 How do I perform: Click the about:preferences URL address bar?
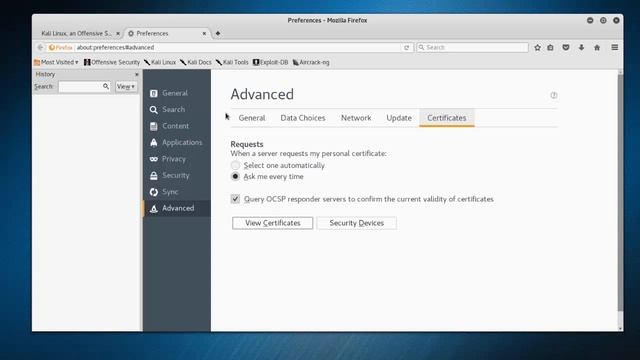(x=238, y=47)
